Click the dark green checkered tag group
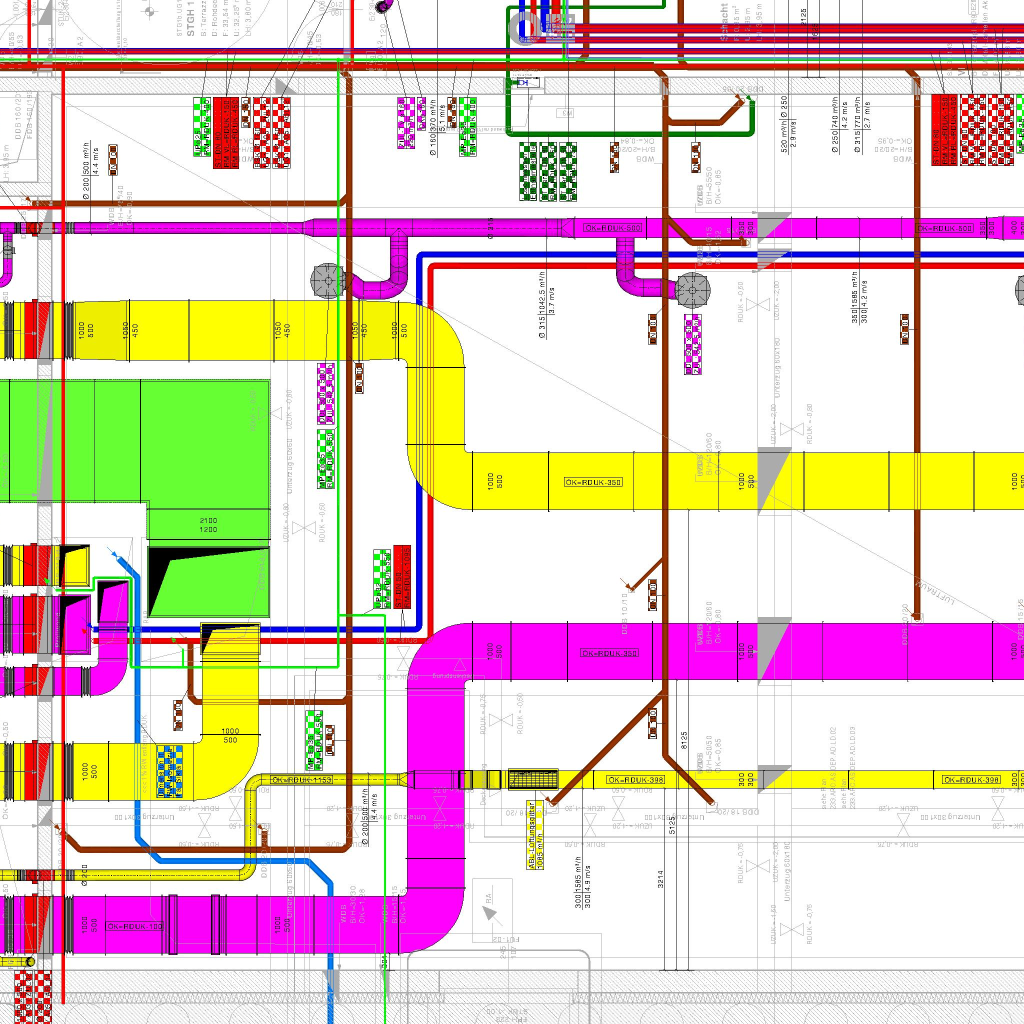1024x1024 pixels. pyautogui.click(x=548, y=171)
